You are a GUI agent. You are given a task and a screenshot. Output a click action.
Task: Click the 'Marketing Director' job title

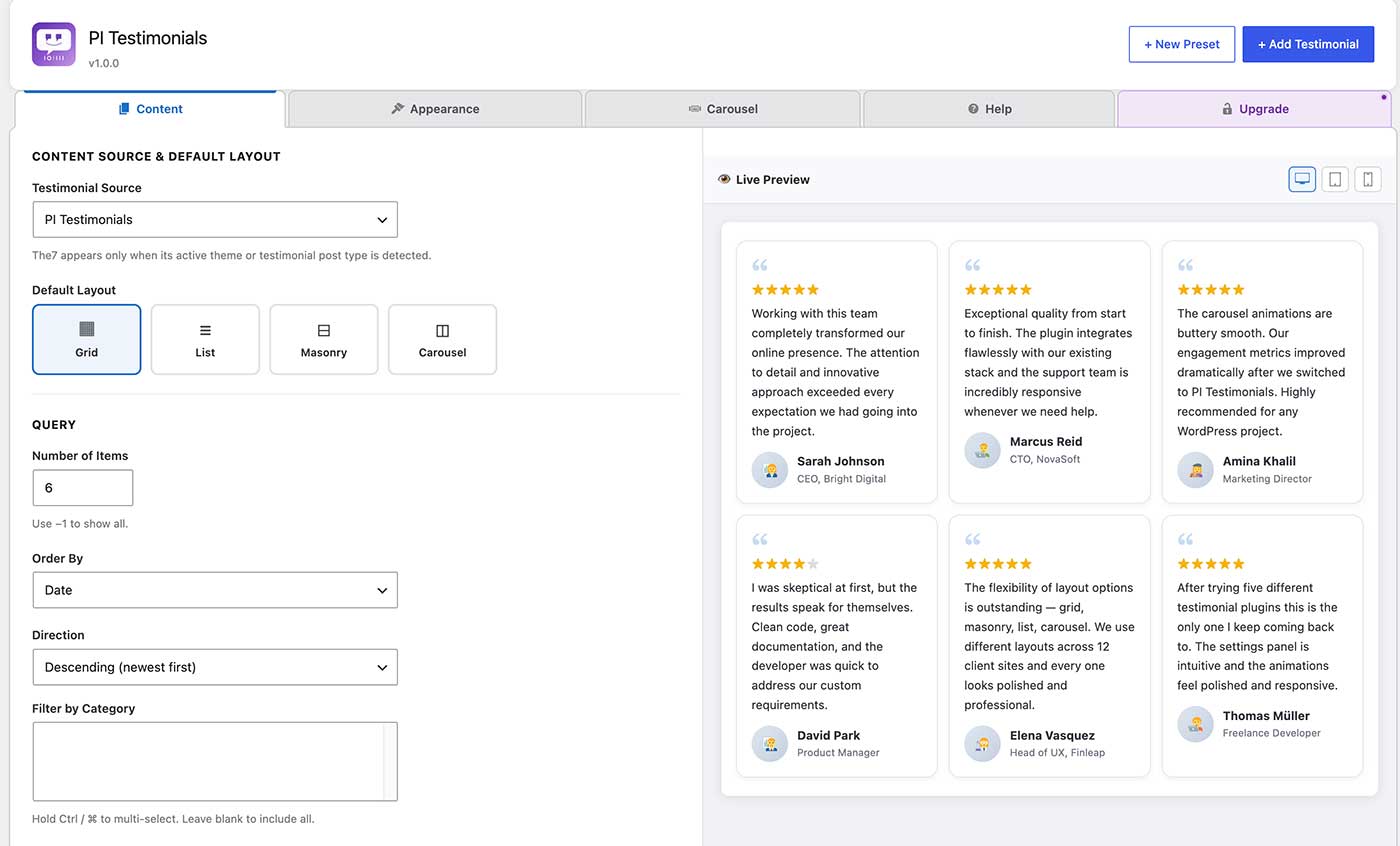coord(1267,479)
